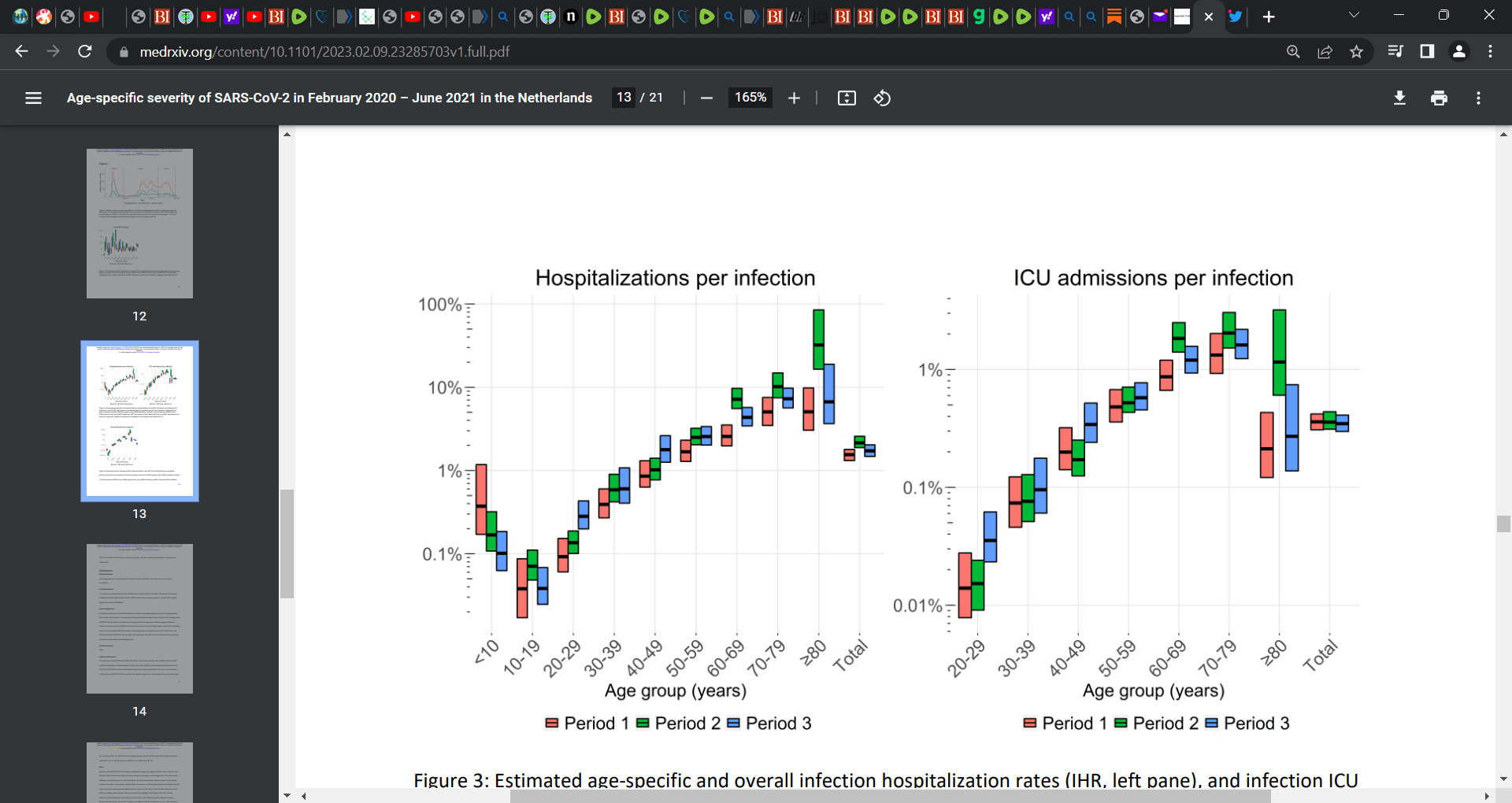The height and width of the screenshot is (803, 1512).
Task: Switch to the Twitter tab
Action: (x=1236, y=17)
